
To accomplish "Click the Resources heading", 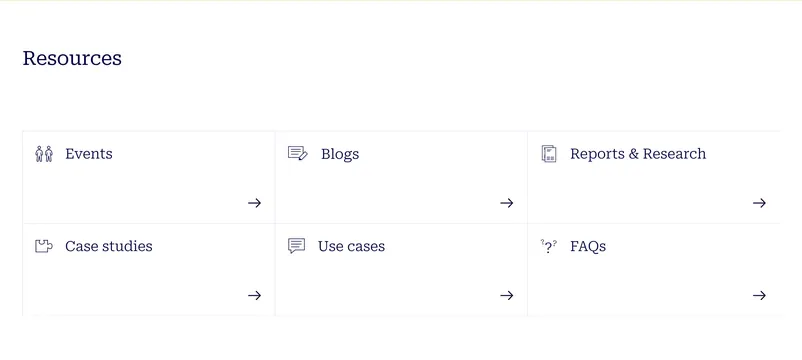I will click(x=72, y=58).
